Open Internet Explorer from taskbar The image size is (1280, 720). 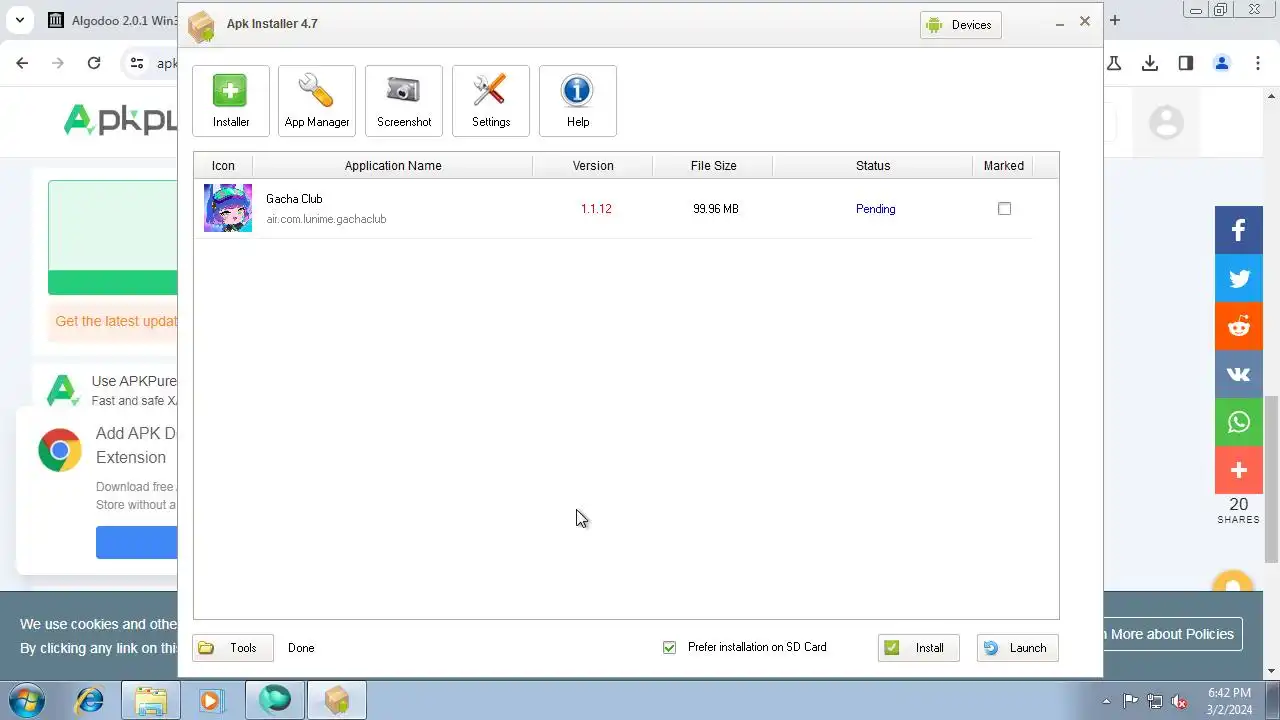[x=90, y=701]
